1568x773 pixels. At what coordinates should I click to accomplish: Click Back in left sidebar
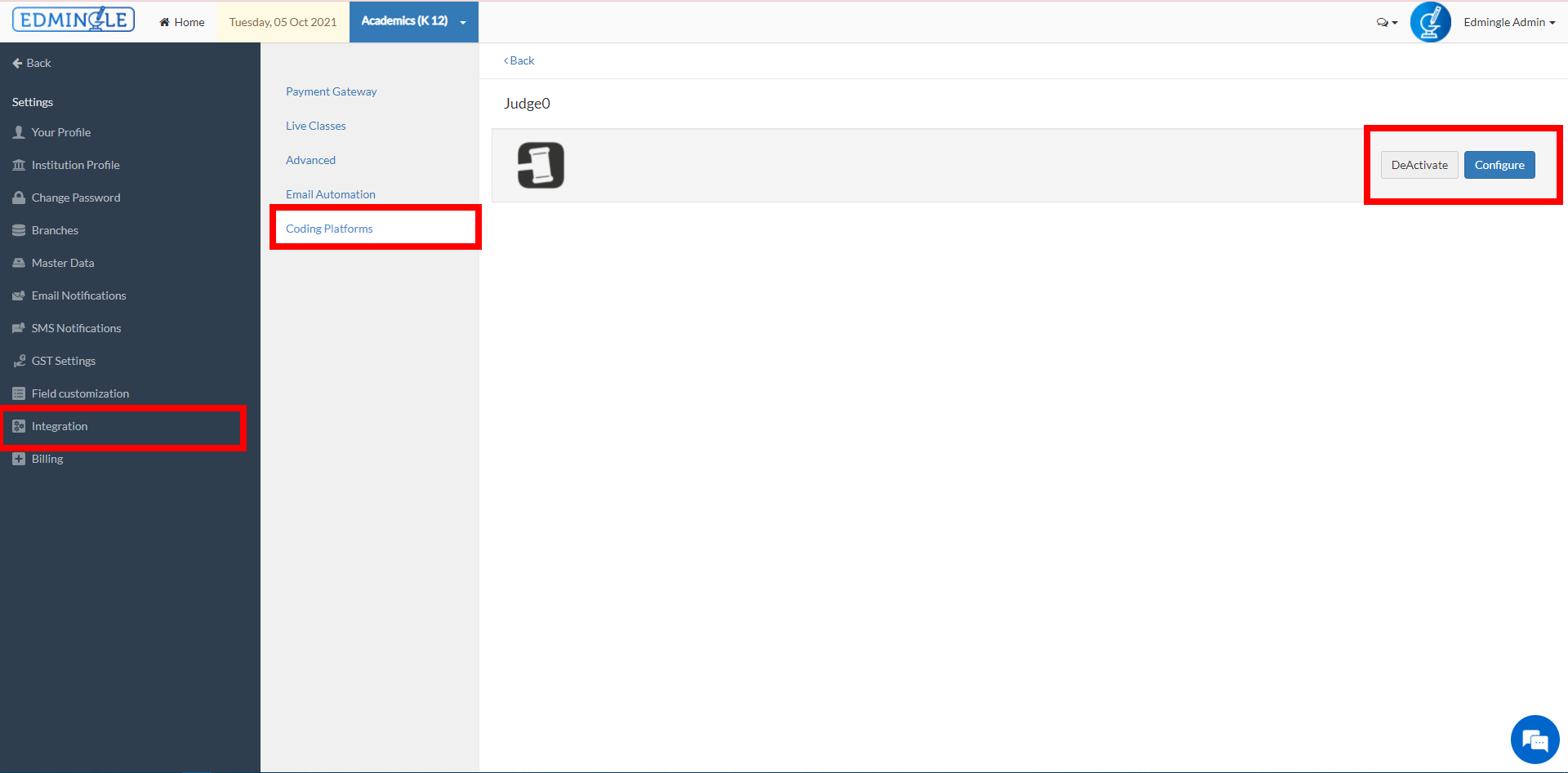32,63
